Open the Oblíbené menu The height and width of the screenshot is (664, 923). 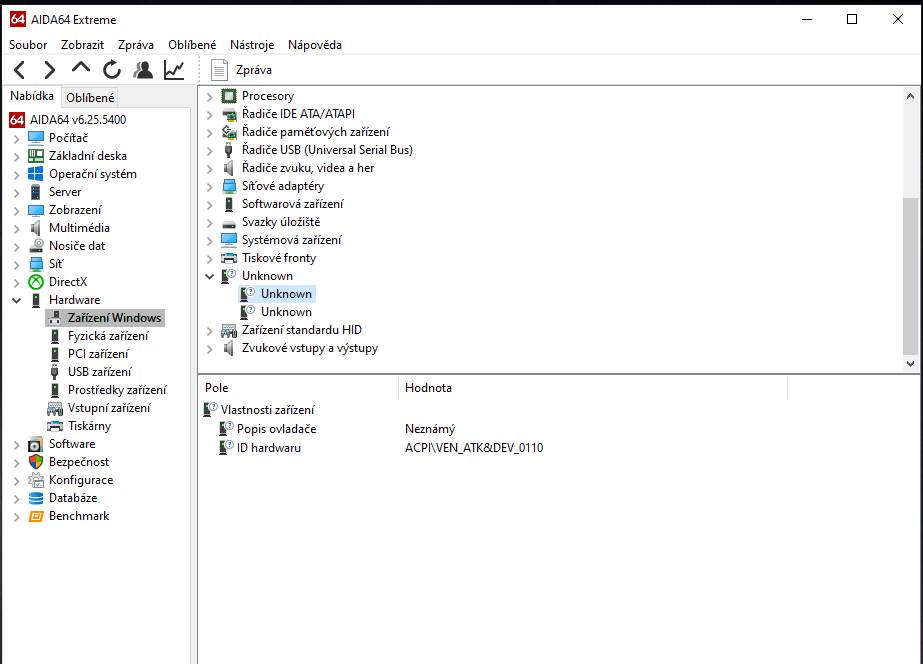(192, 45)
